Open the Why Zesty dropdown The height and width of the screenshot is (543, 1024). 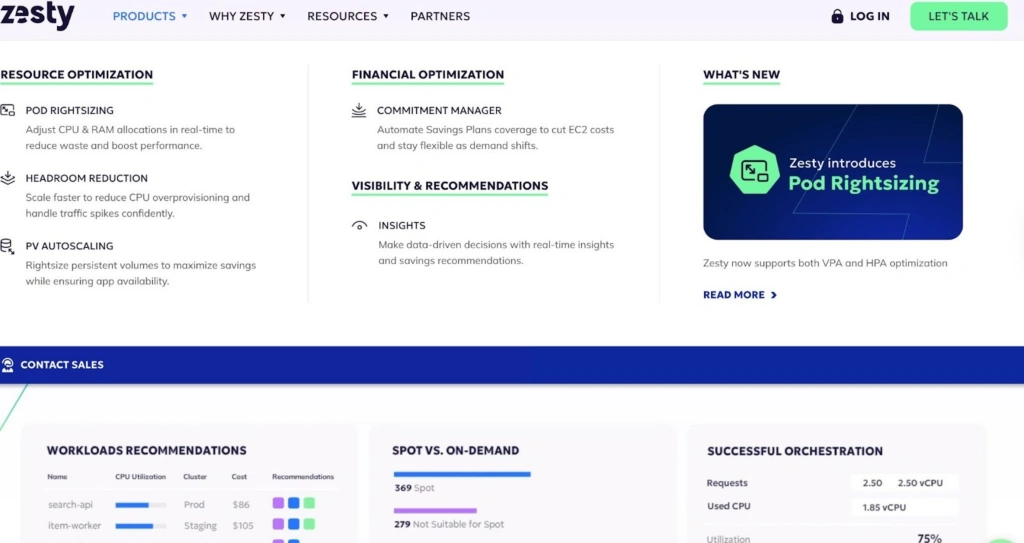click(247, 16)
